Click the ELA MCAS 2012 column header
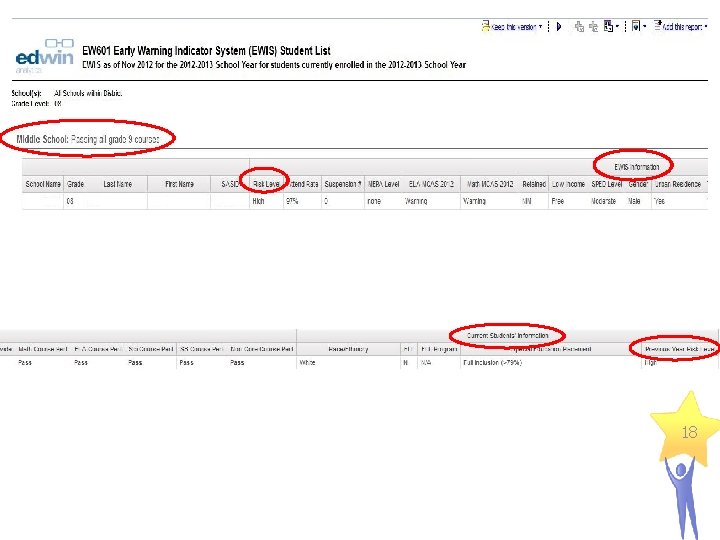 coord(431,184)
